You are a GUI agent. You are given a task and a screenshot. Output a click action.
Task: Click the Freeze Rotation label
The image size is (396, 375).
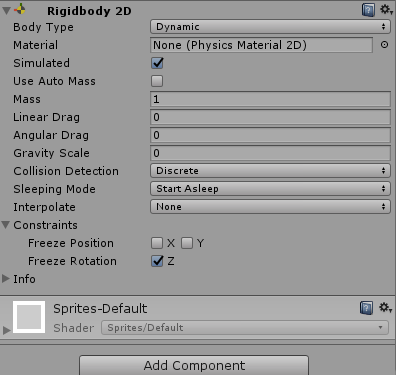73,261
